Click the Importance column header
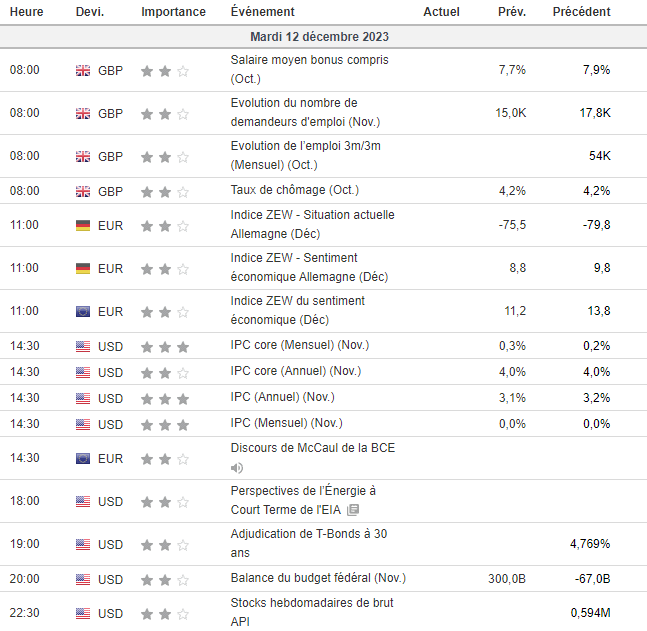This screenshot has width=647, height=631. coord(173,12)
